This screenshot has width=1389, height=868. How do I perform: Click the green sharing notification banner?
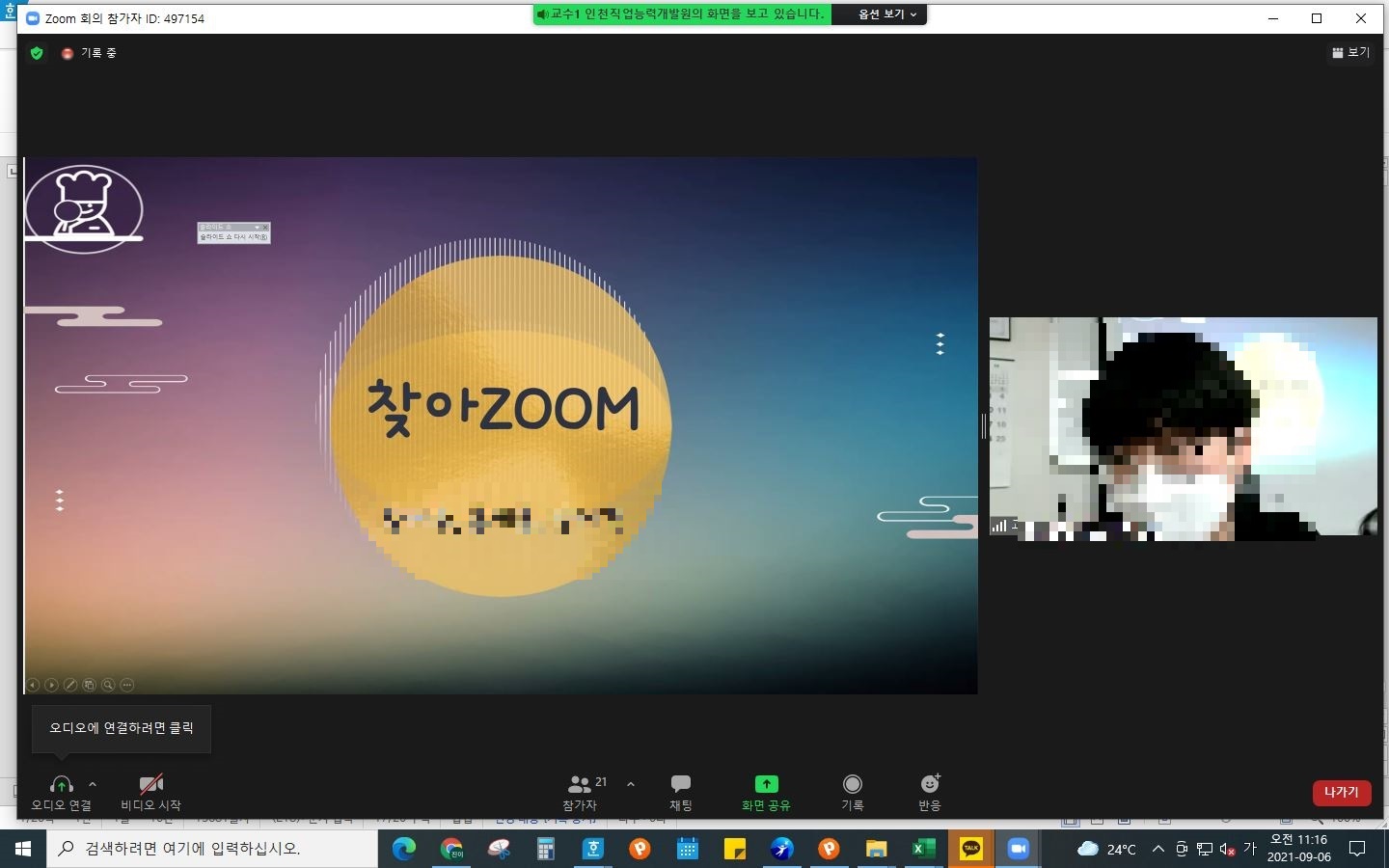click(682, 14)
